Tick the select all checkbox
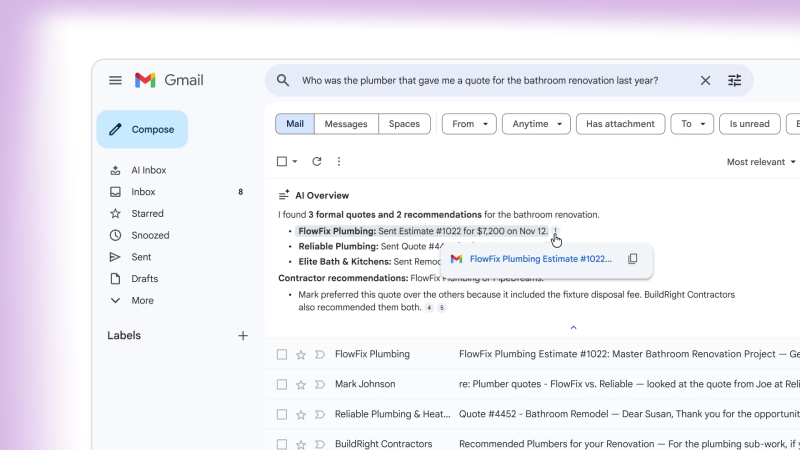Screen dimensions: 800x450 click(282, 161)
